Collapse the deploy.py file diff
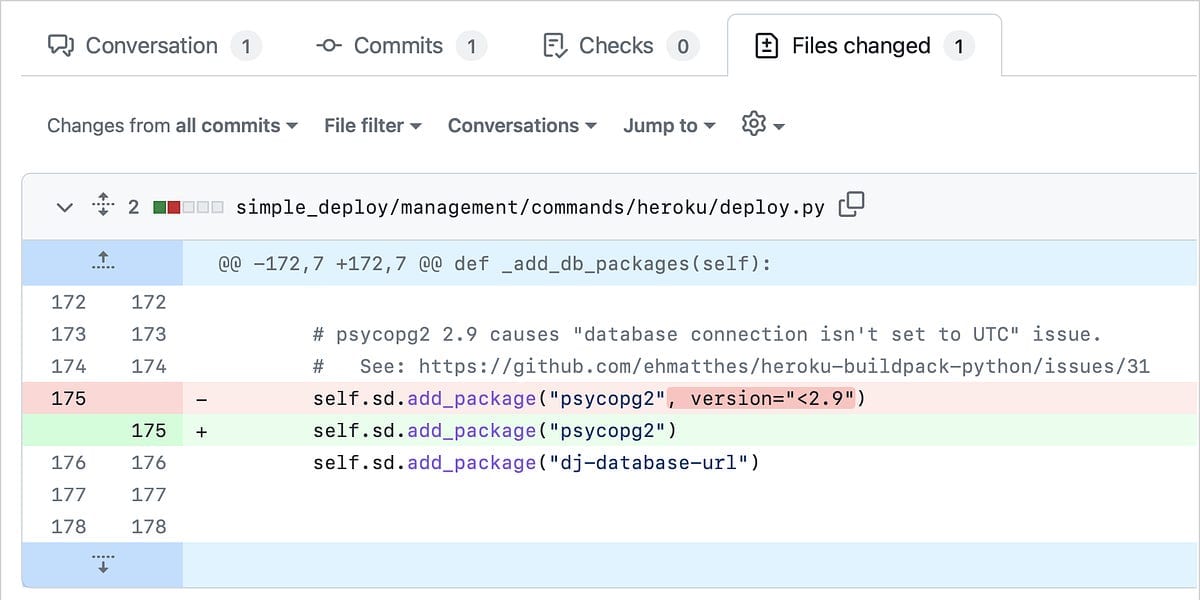Screen dimensions: 1200x600 [65, 208]
